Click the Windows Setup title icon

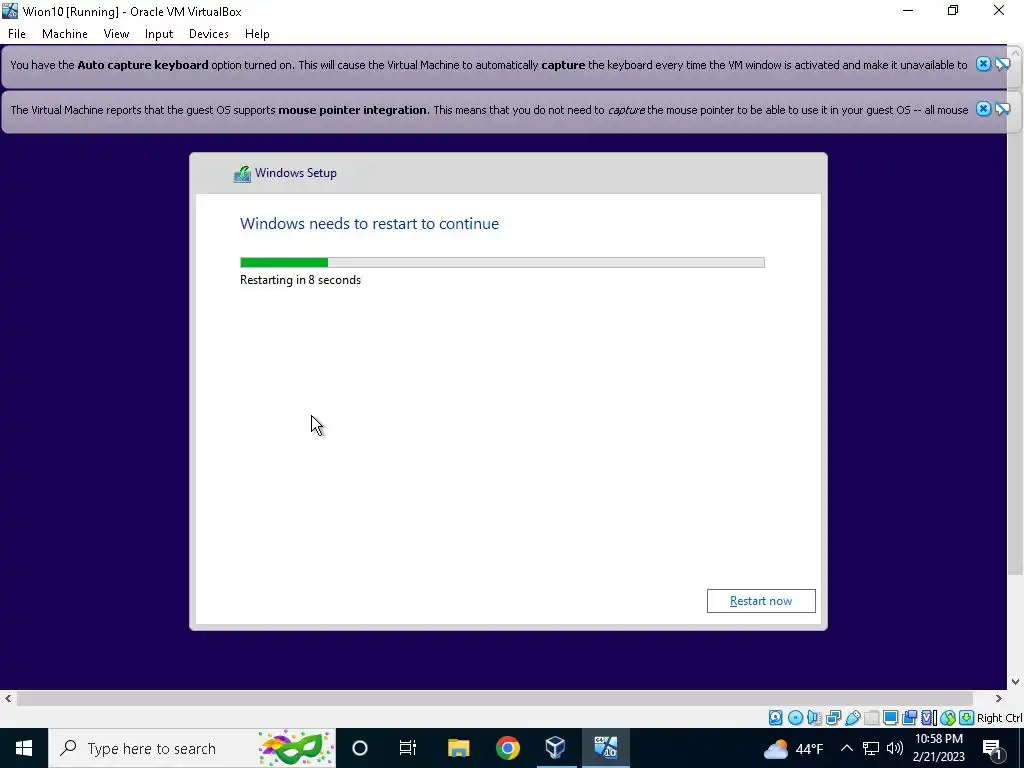pyautogui.click(x=242, y=174)
